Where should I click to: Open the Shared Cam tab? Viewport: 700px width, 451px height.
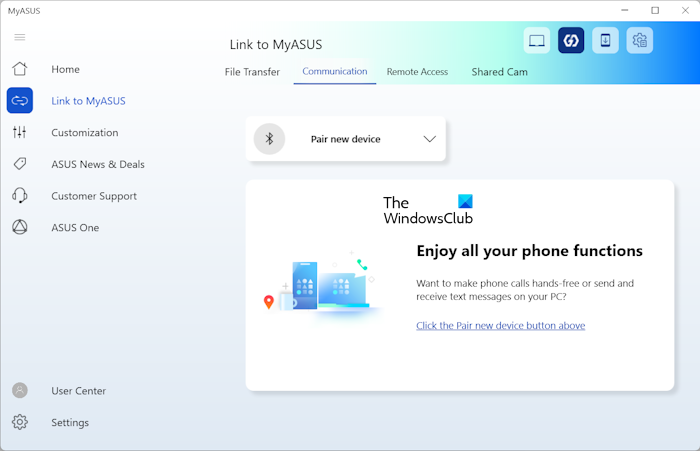pyautogui.click(x=499, y=72)
